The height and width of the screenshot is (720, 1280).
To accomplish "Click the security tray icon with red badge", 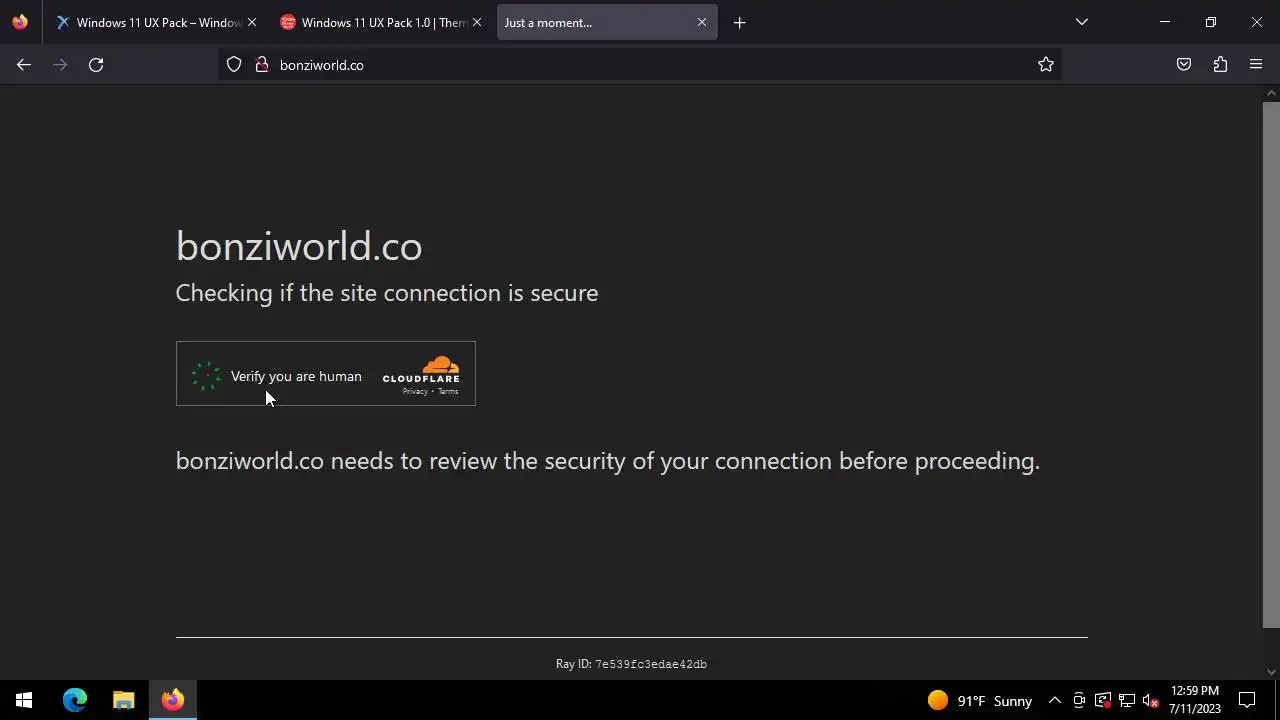I will (x=1103, y=701).
